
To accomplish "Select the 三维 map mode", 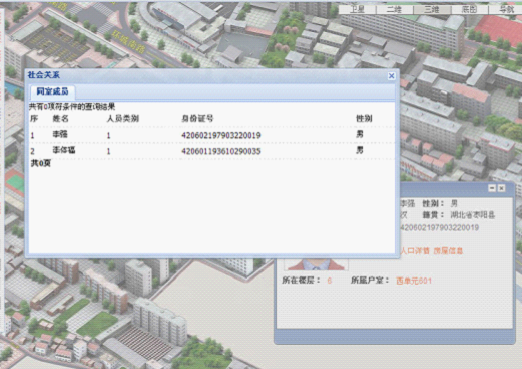I will click(432, 9).
